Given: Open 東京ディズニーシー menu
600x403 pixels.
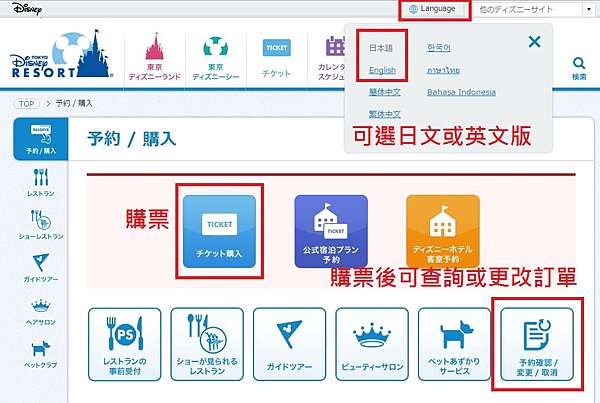Looking at the screenshot, I should pyautogui.click(x=215, y=58).
